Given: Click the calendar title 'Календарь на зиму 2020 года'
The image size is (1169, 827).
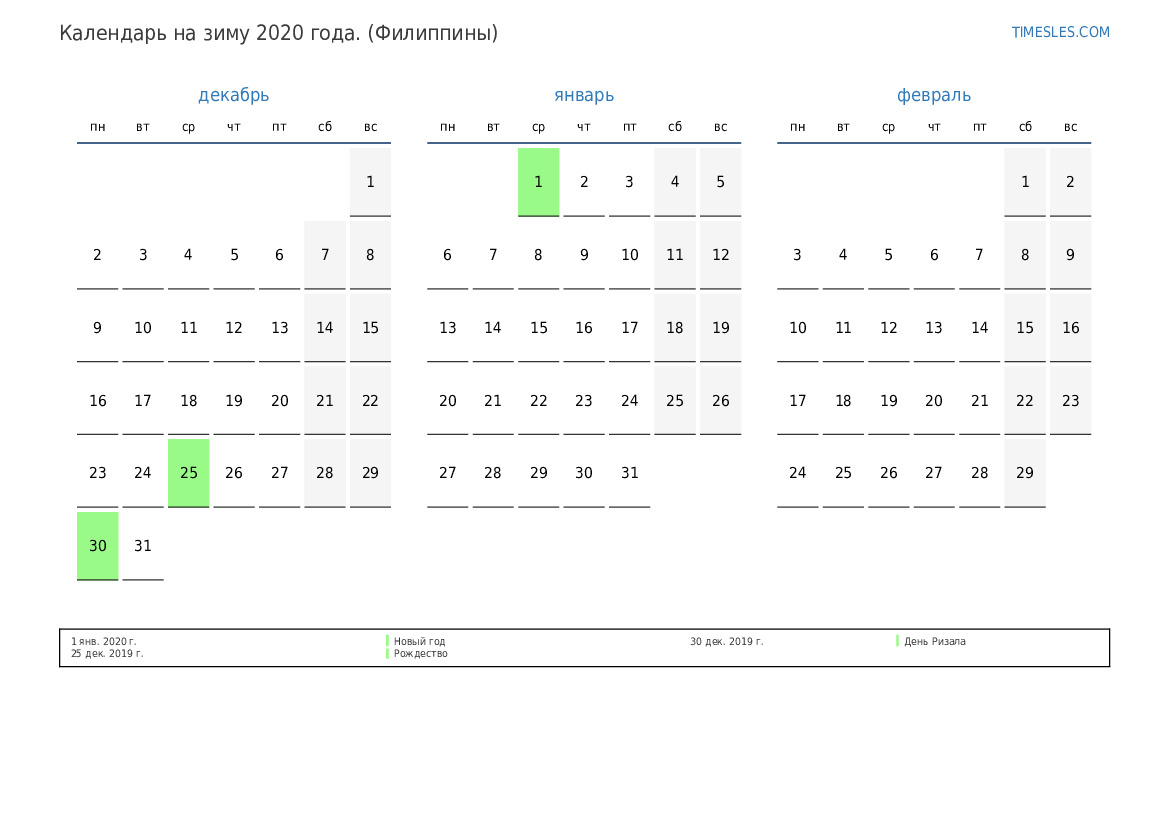Looking at the screenshot, I should pos(278,33).
